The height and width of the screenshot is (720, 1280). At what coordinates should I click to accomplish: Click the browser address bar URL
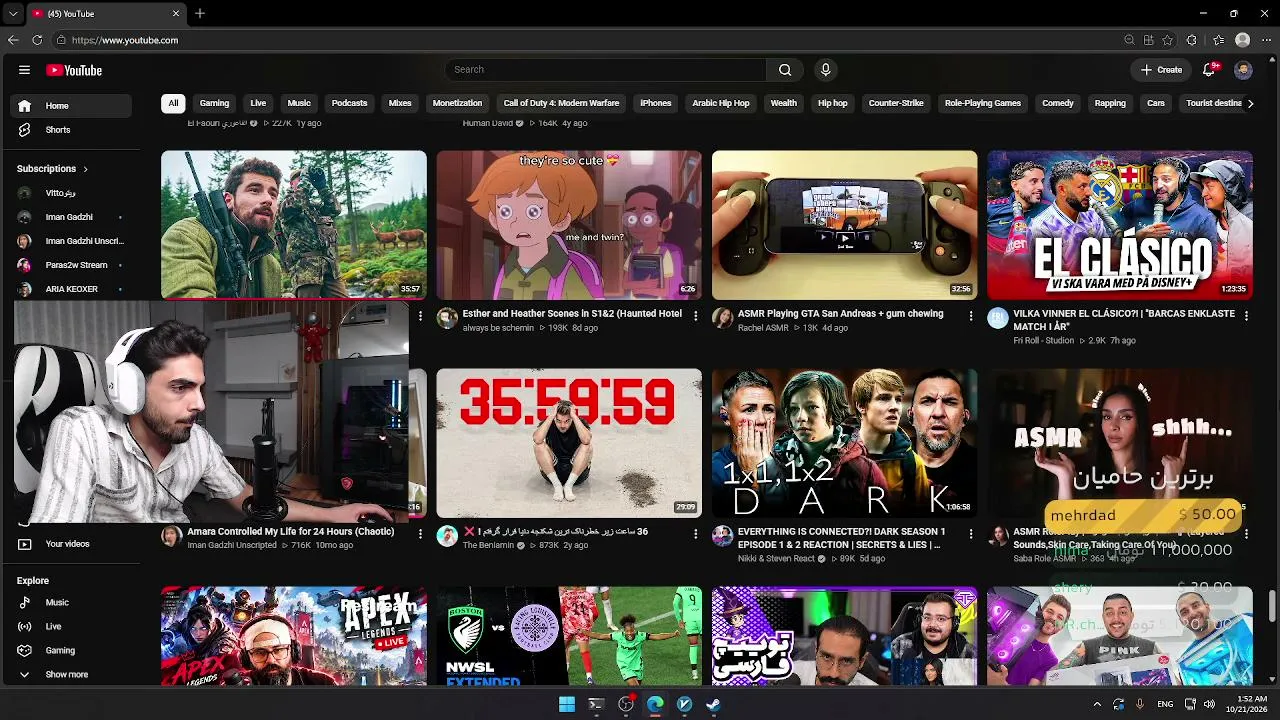[125, 40]
